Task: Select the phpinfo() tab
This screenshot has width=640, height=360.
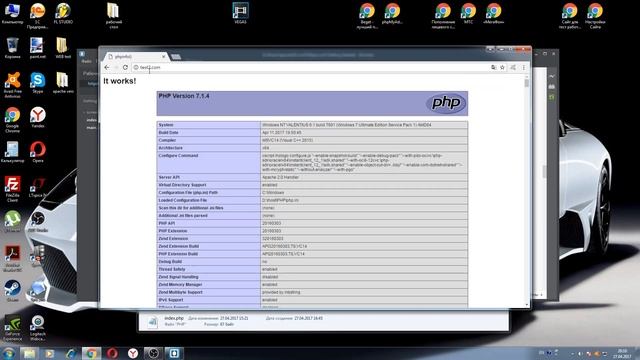Action: pos(136,56)
